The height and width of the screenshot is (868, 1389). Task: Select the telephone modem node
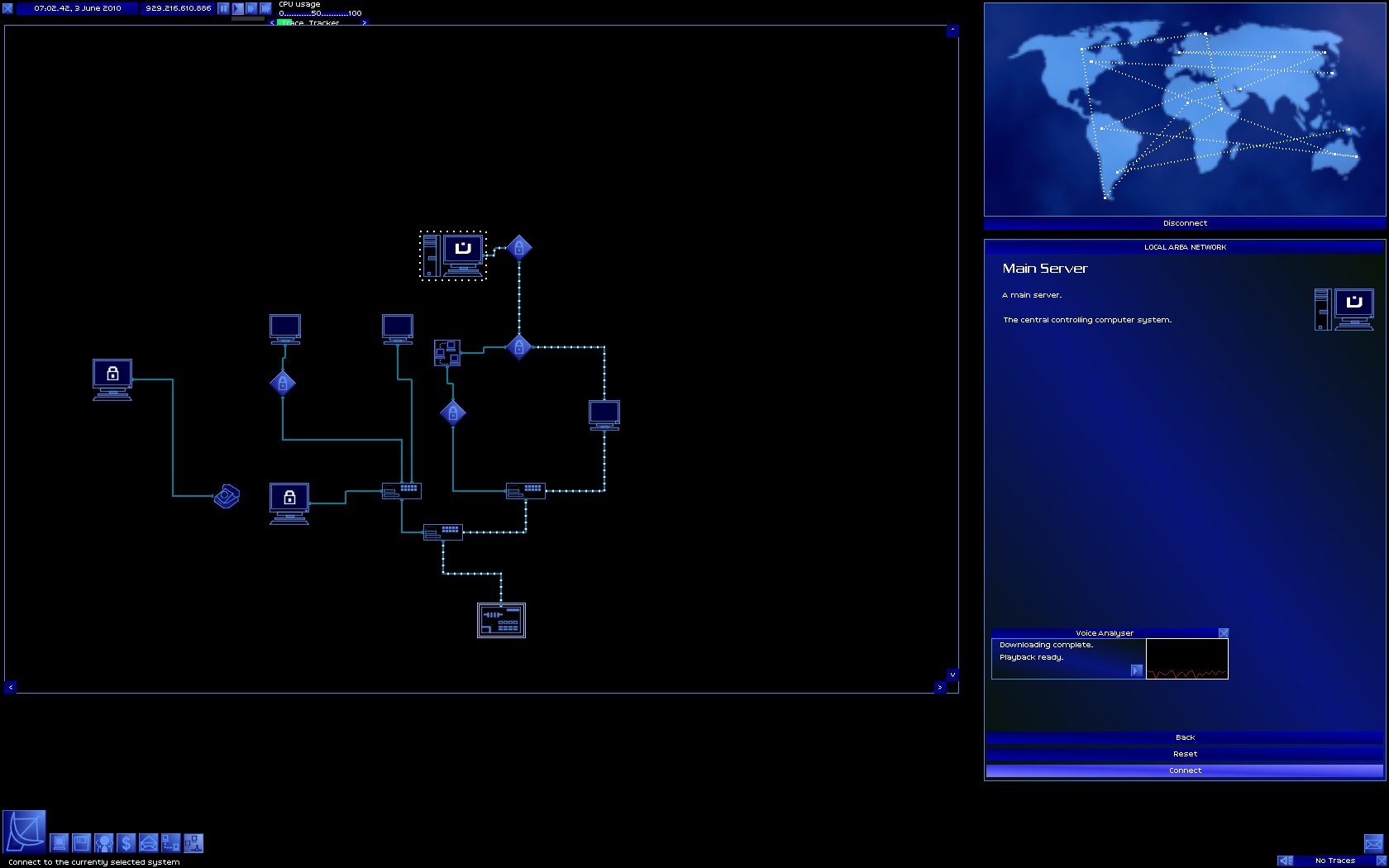(x=227, y=496)
